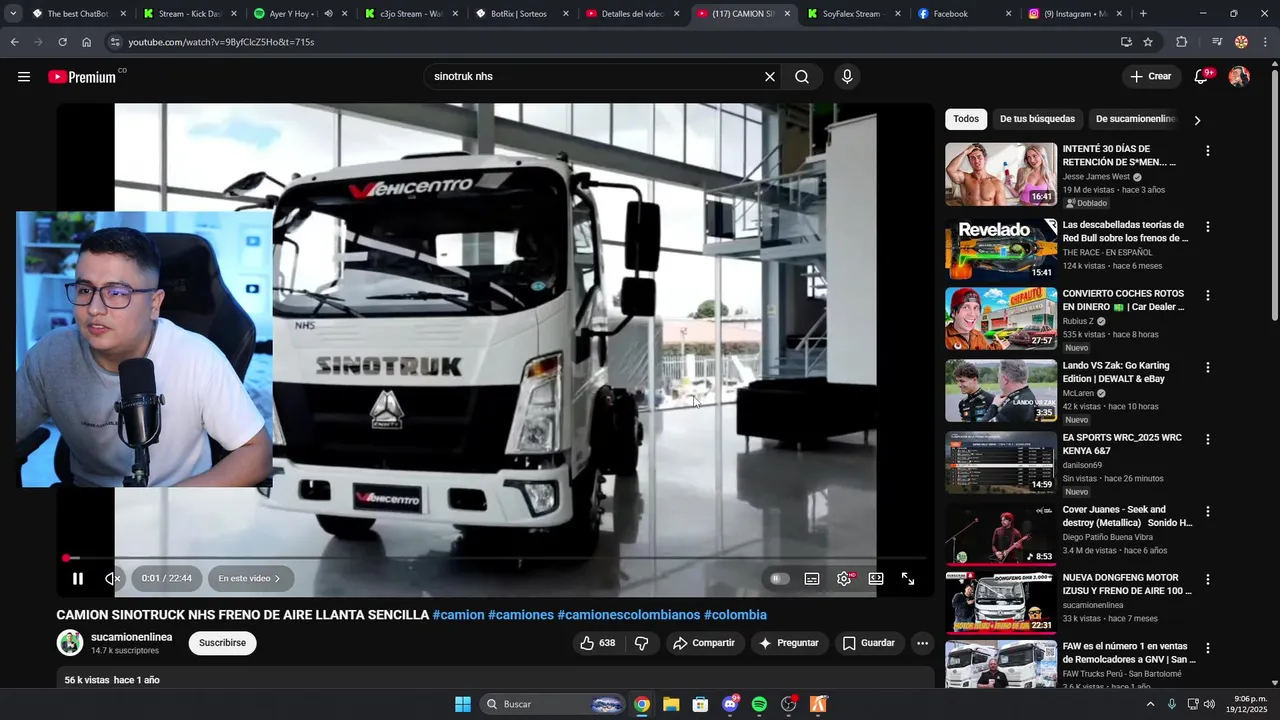Open more actions ellipsis under video
Image resolution: width=1280 pixels, height=720 pixels.
[x=922, y=643]
